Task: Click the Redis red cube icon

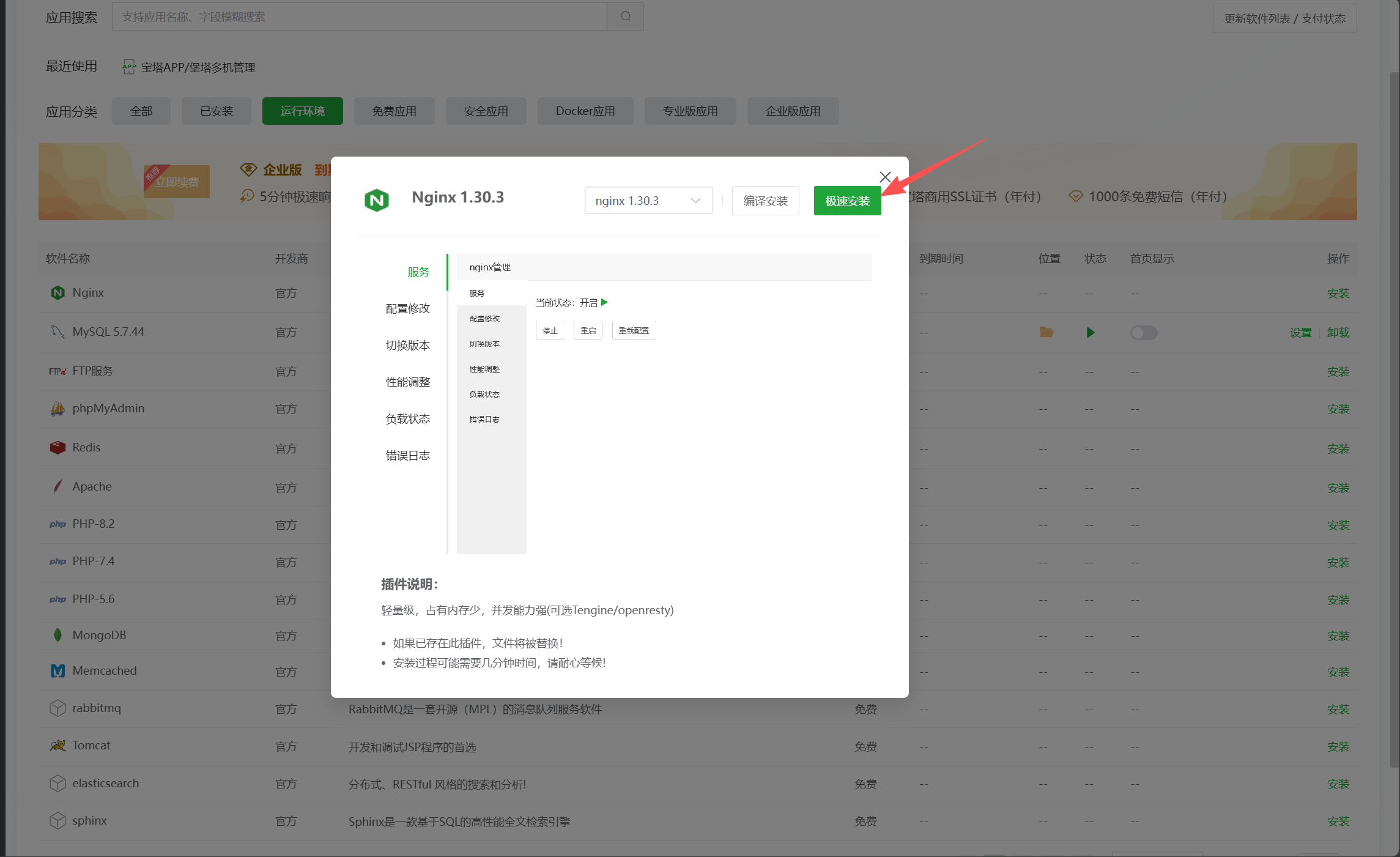Action: [x=57, y=448]
